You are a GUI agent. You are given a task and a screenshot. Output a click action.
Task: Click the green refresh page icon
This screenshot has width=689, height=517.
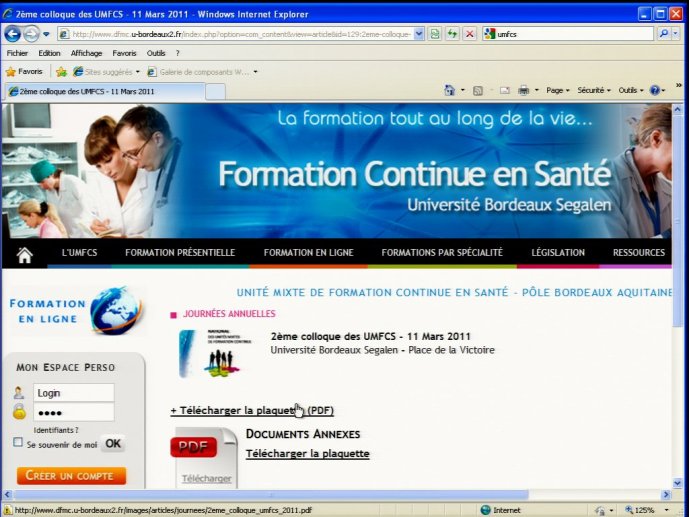[452, 34]
